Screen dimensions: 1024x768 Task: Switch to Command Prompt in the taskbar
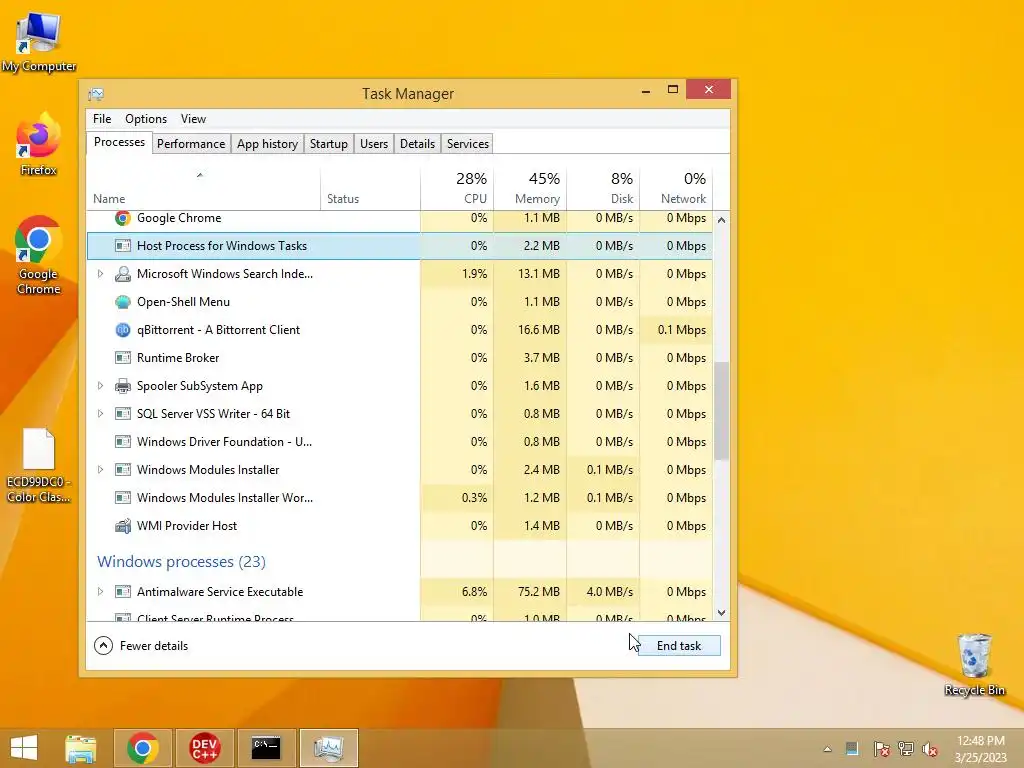[266, 748]
